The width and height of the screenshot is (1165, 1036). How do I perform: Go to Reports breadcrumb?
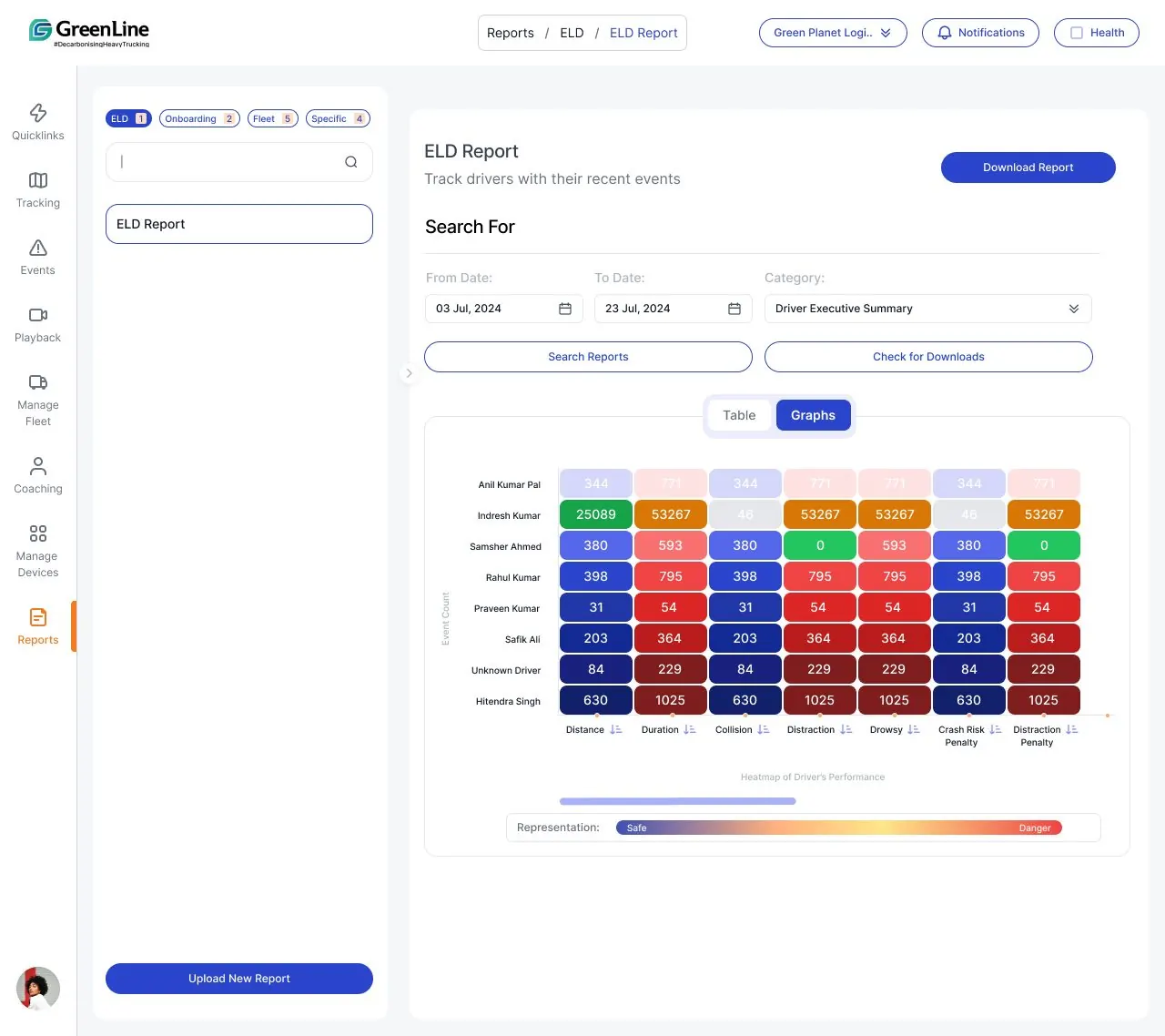click(511, 33)
